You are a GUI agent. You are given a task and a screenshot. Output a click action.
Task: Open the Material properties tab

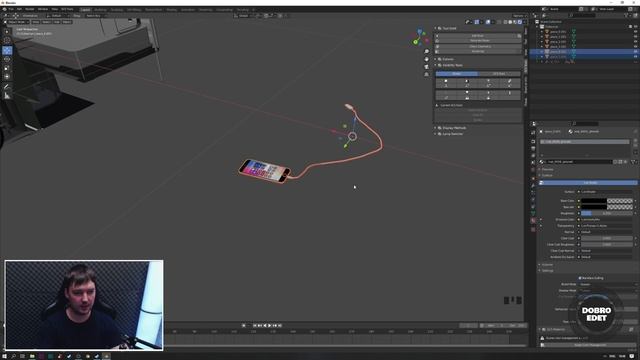[533, 221]
